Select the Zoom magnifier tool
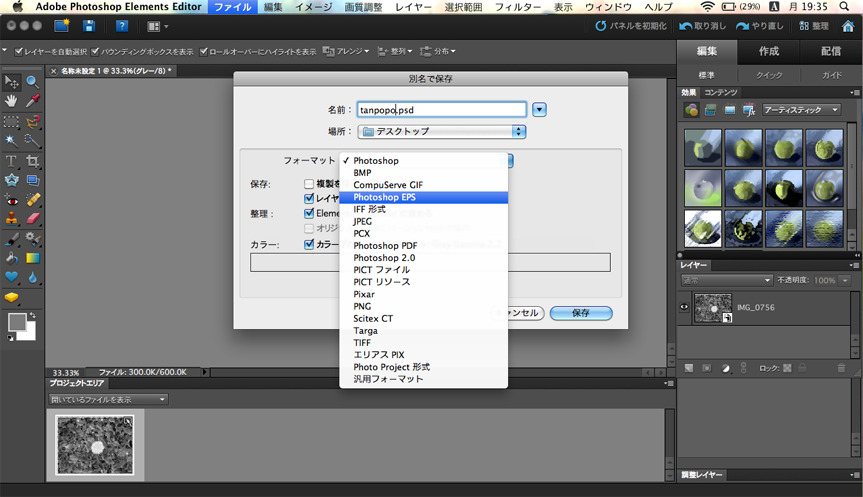Screen dimensions: 863x497 (32, 82)
